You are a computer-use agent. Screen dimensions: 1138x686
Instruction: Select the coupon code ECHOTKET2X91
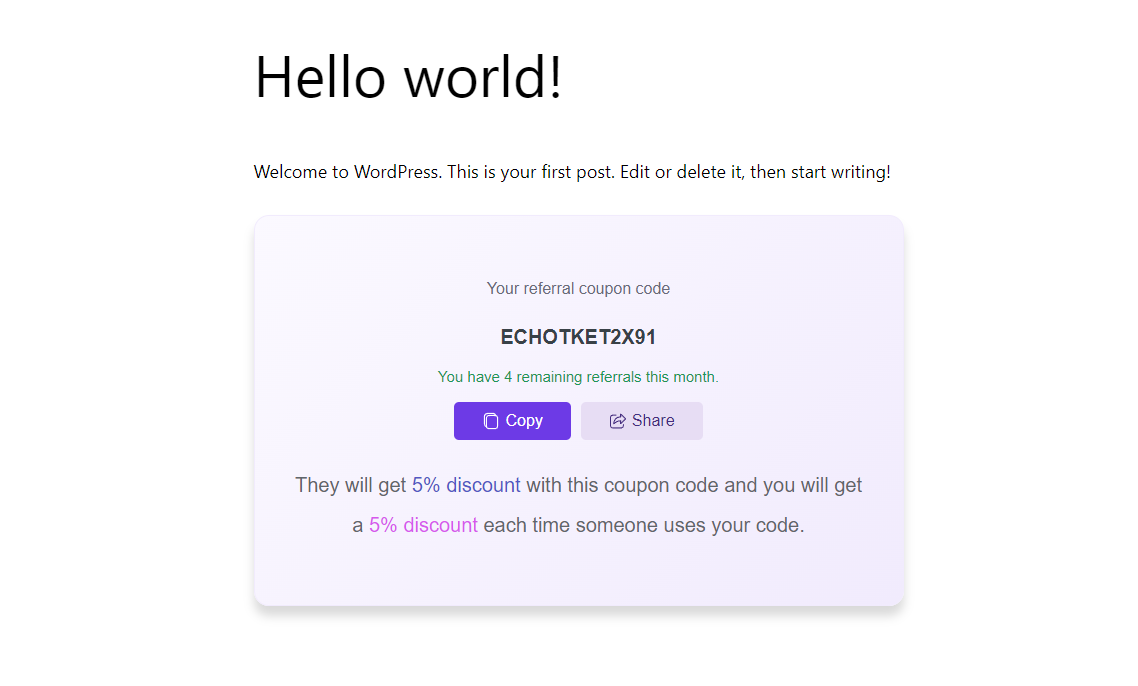pos(578,337)
